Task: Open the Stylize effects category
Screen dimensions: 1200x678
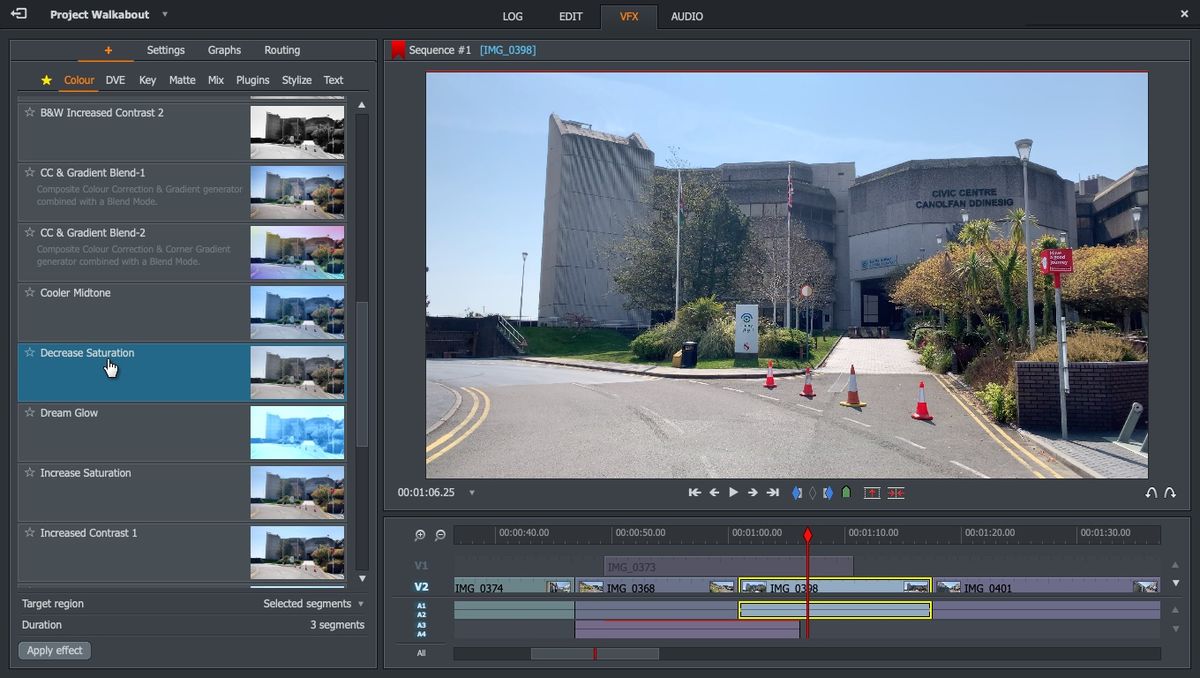Action: pyautogui.click(x=296, y=80)
